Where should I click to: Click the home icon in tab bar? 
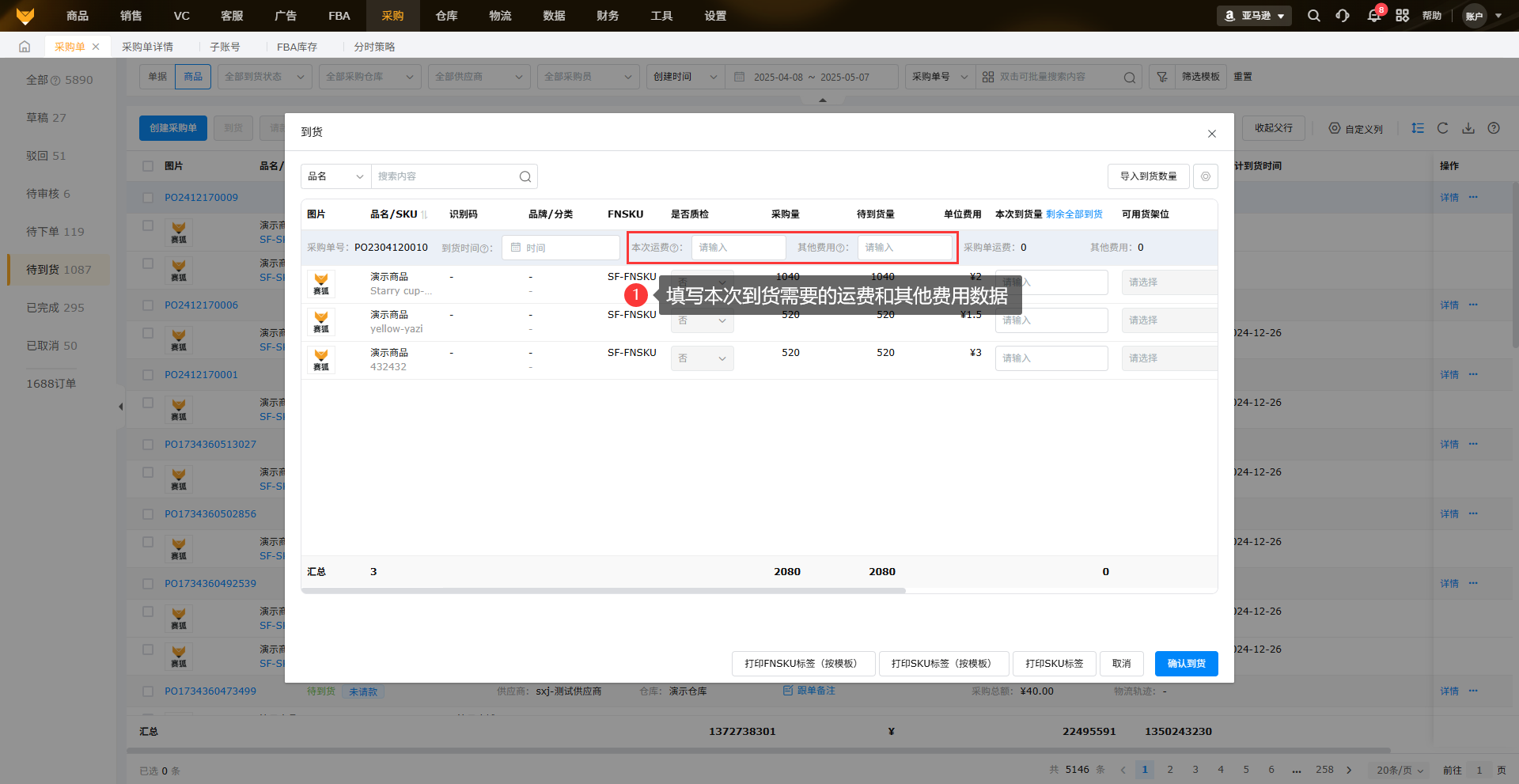click(25, 47)
